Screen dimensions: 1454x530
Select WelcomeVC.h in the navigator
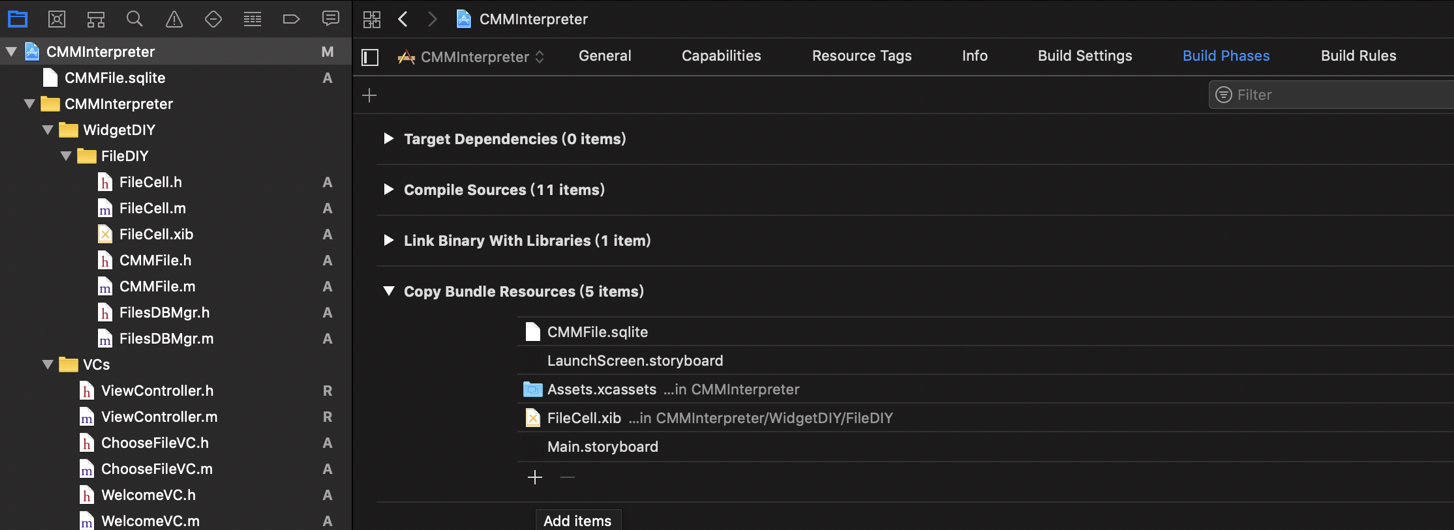click(148, 495)
